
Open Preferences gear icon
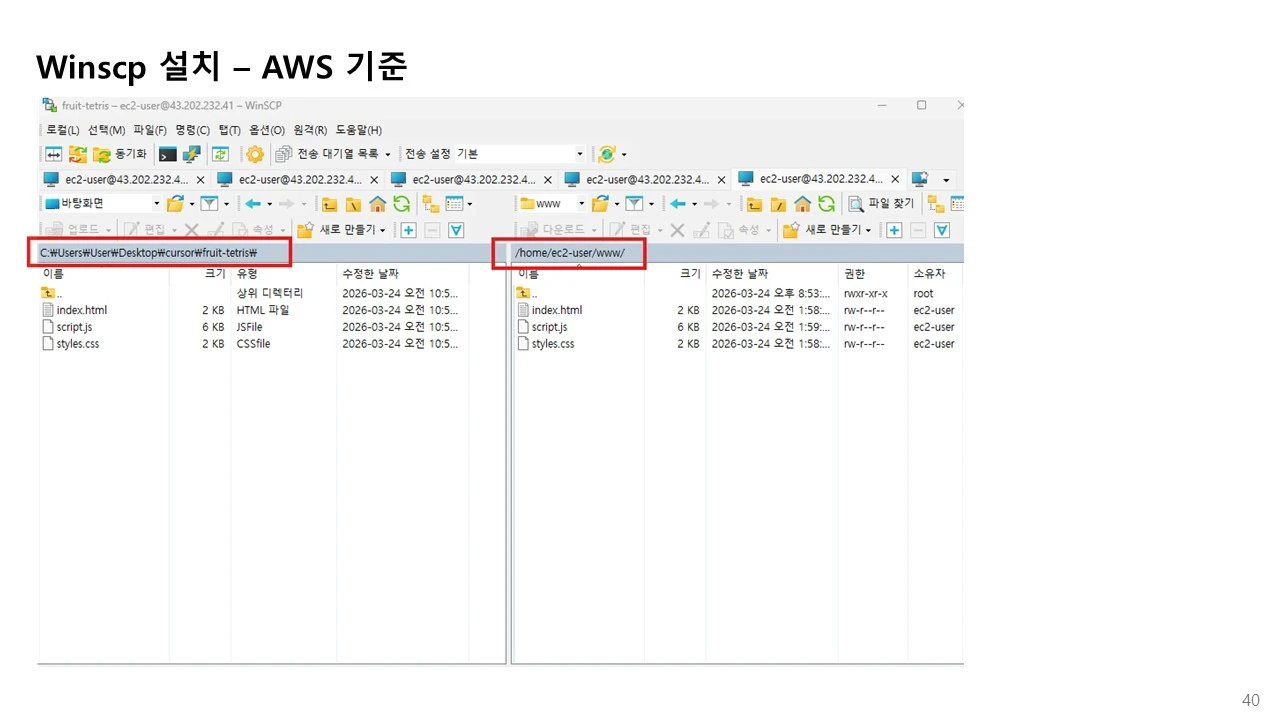(255, 154)
